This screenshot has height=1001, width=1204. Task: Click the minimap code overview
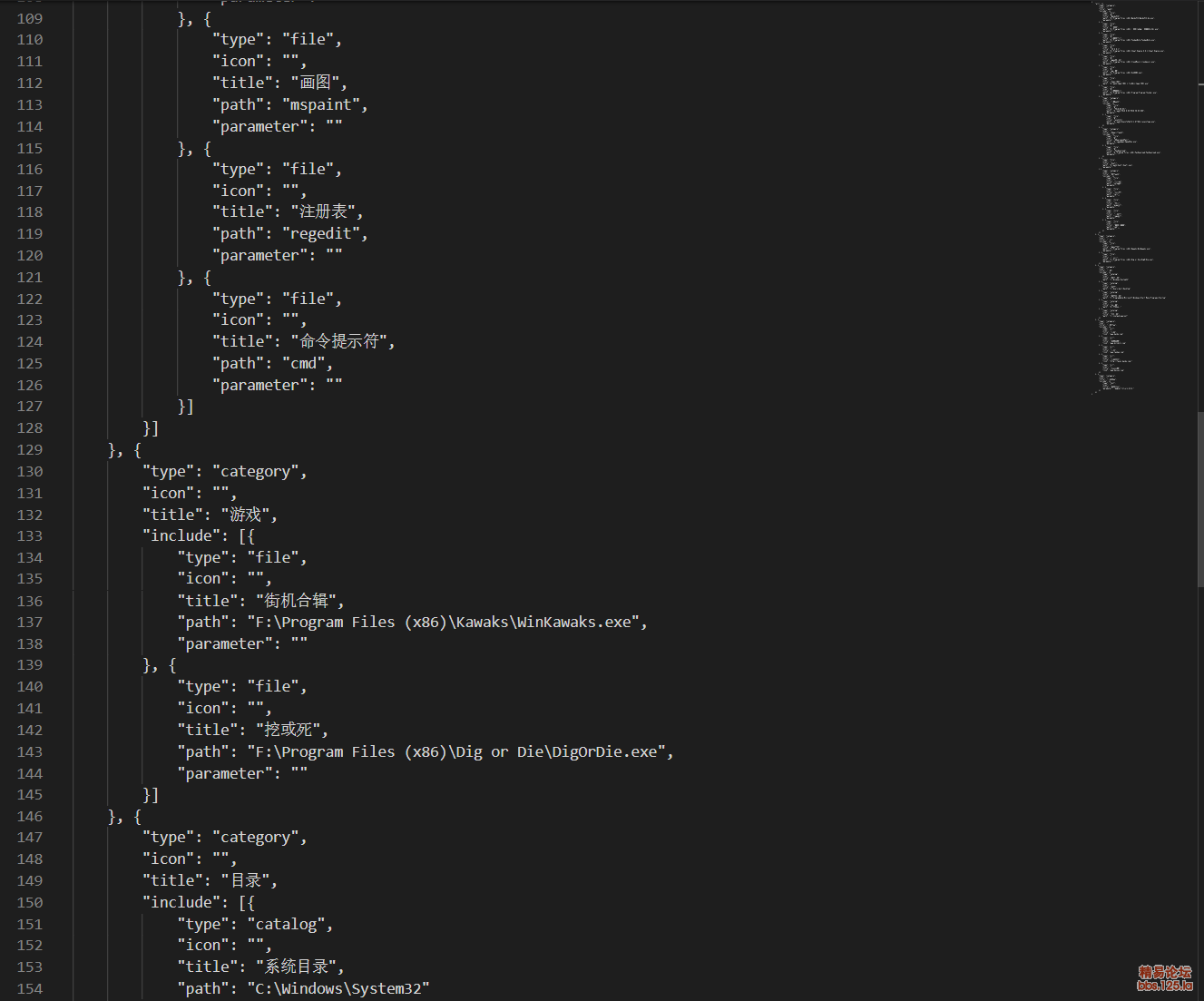point(1130,198)
